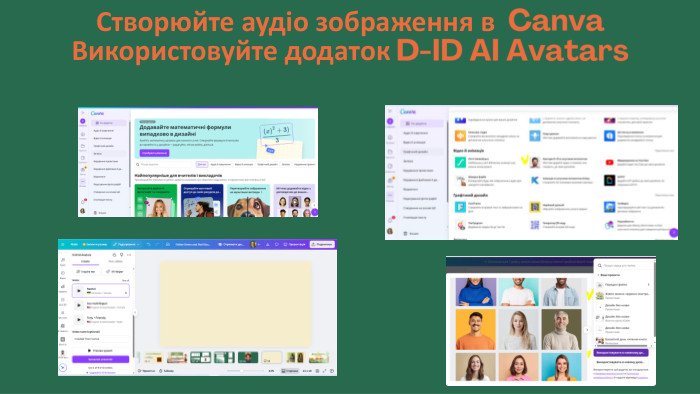Click the hamburger menu beside apps list Canva logo
Screen dimensions: 700x394
tap(390, 112)
